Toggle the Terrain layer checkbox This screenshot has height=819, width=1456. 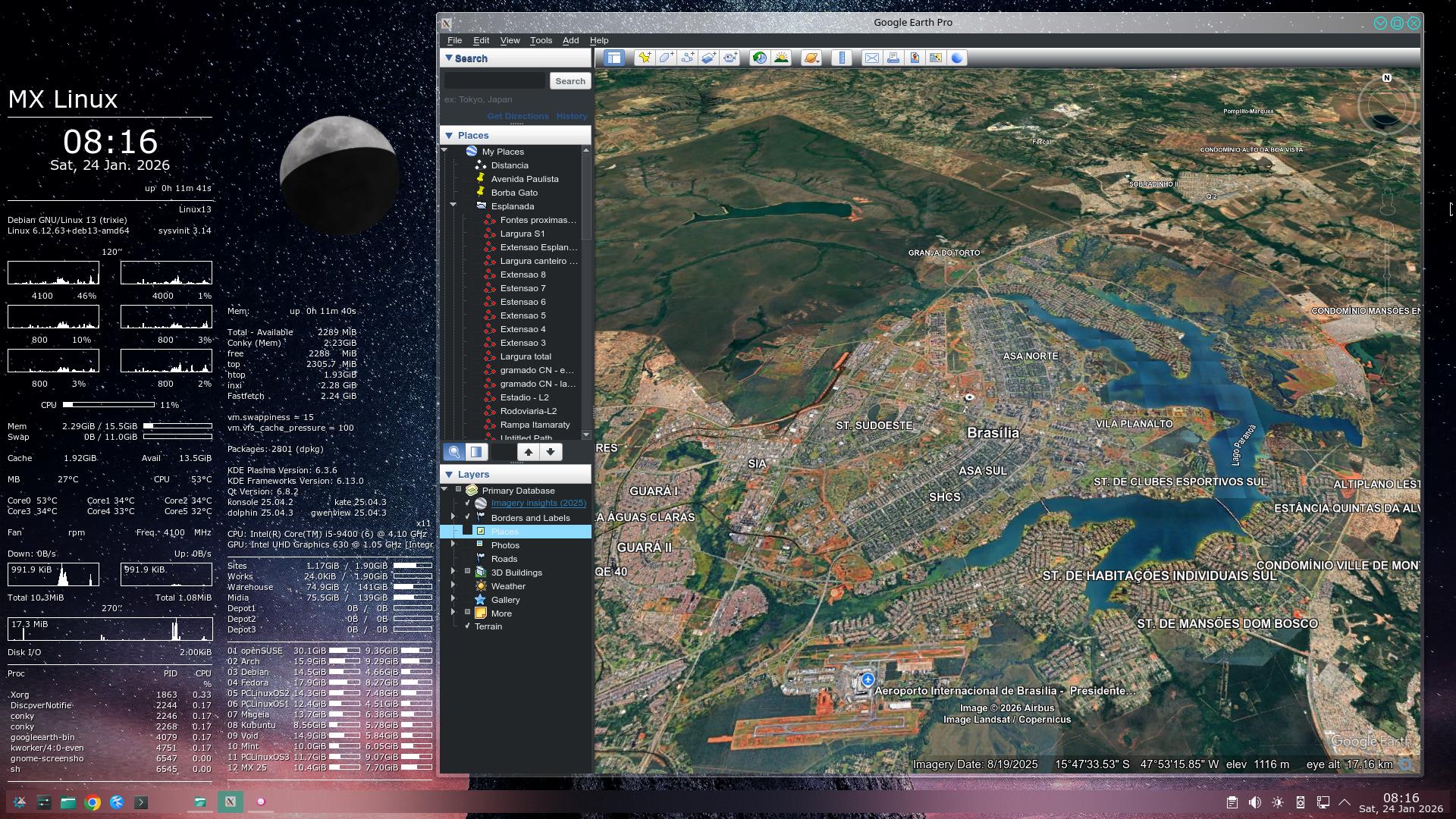click(x=467, y=626)
